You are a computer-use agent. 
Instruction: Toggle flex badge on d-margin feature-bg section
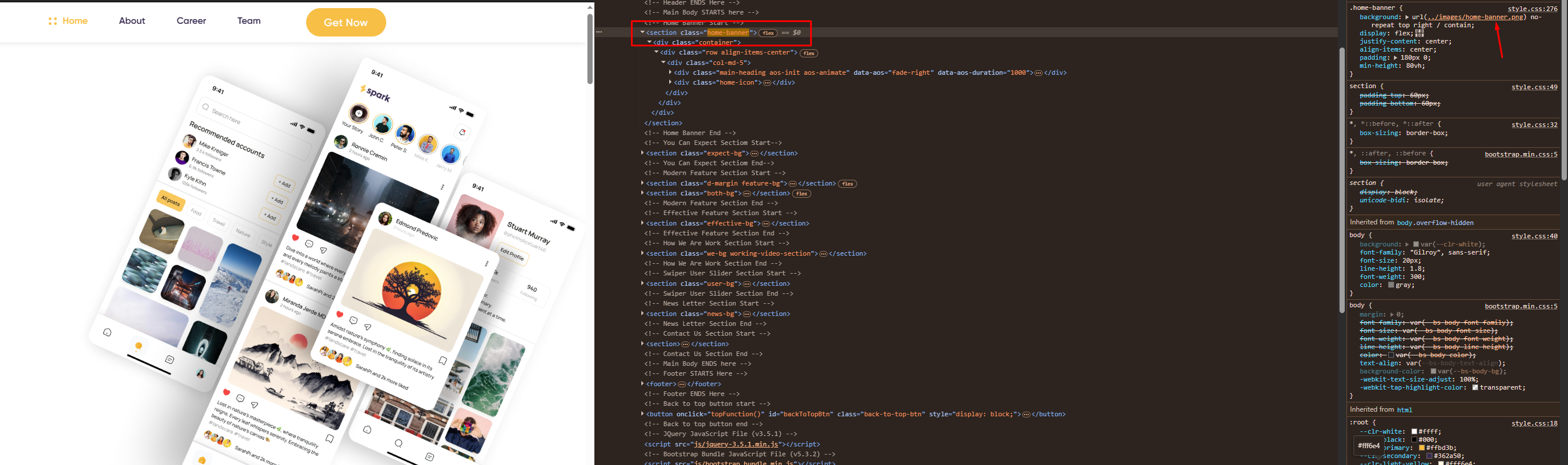tap(847, 184)
